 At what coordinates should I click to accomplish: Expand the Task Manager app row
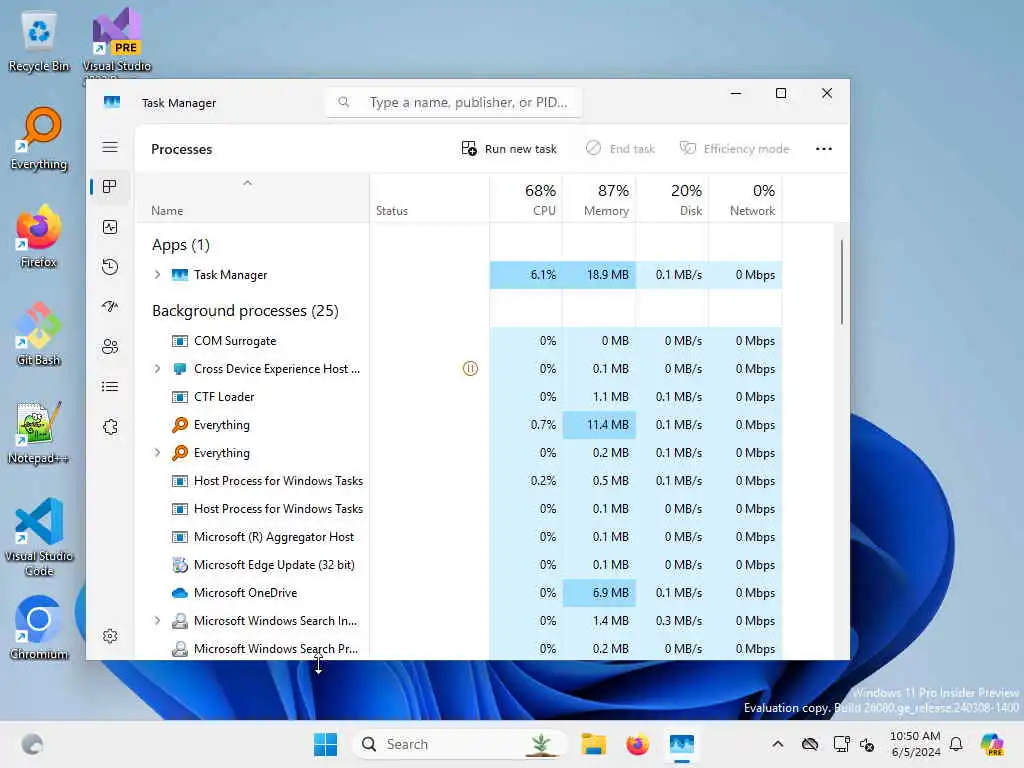pyautogui.click(x=157, y=275)
